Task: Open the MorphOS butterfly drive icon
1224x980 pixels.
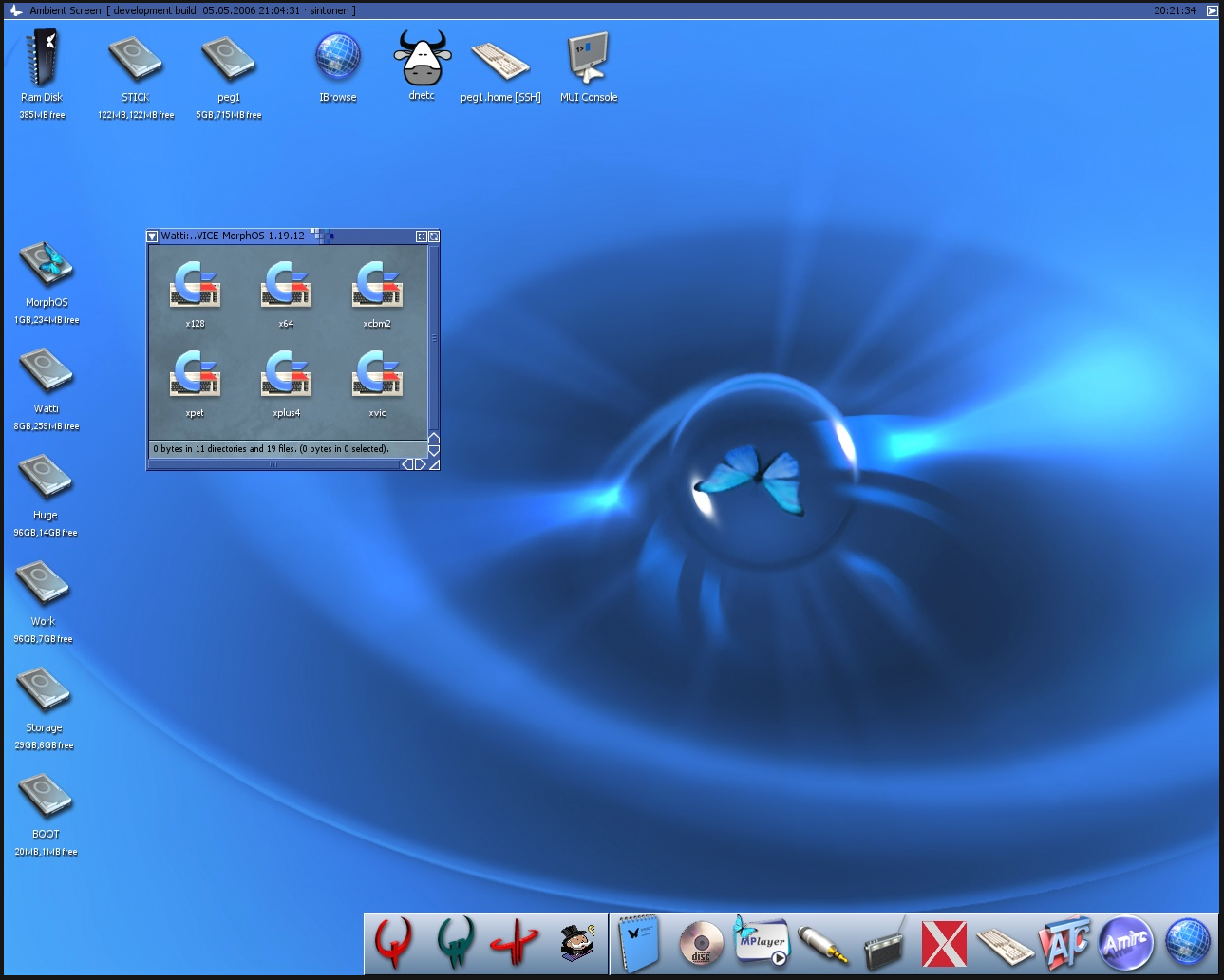Action: (x=46, y=264)
